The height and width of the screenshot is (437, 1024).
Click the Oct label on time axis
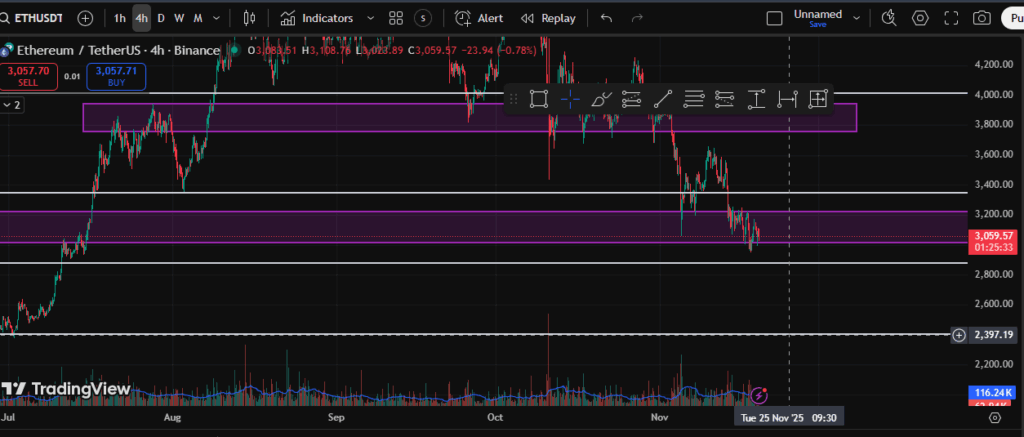pyautogui.click(x=495, y=417)
